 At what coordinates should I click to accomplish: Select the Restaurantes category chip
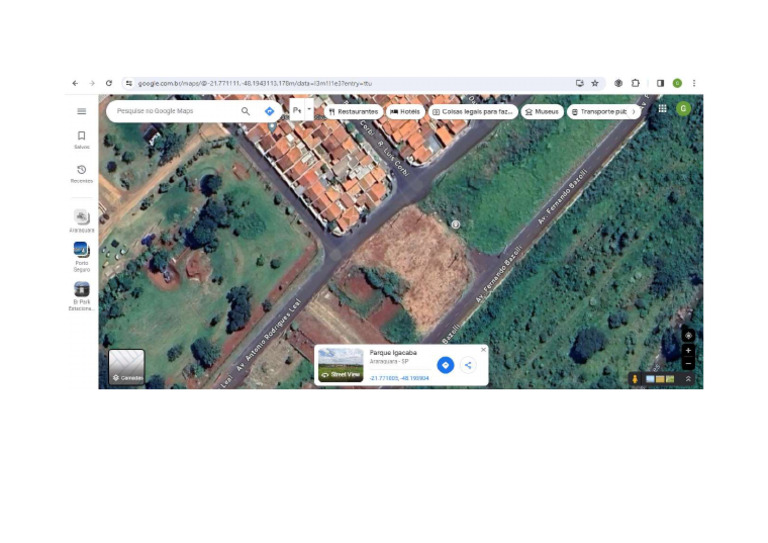pyautogui.click(x=353, y=112)
